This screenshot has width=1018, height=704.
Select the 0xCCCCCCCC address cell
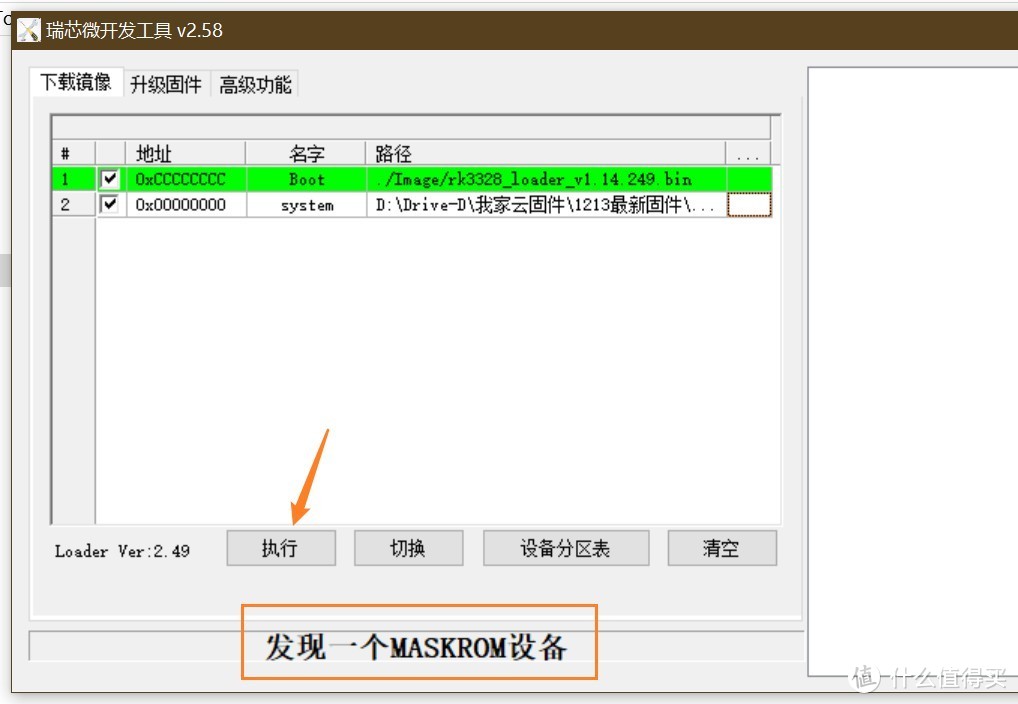coord(186,179)
